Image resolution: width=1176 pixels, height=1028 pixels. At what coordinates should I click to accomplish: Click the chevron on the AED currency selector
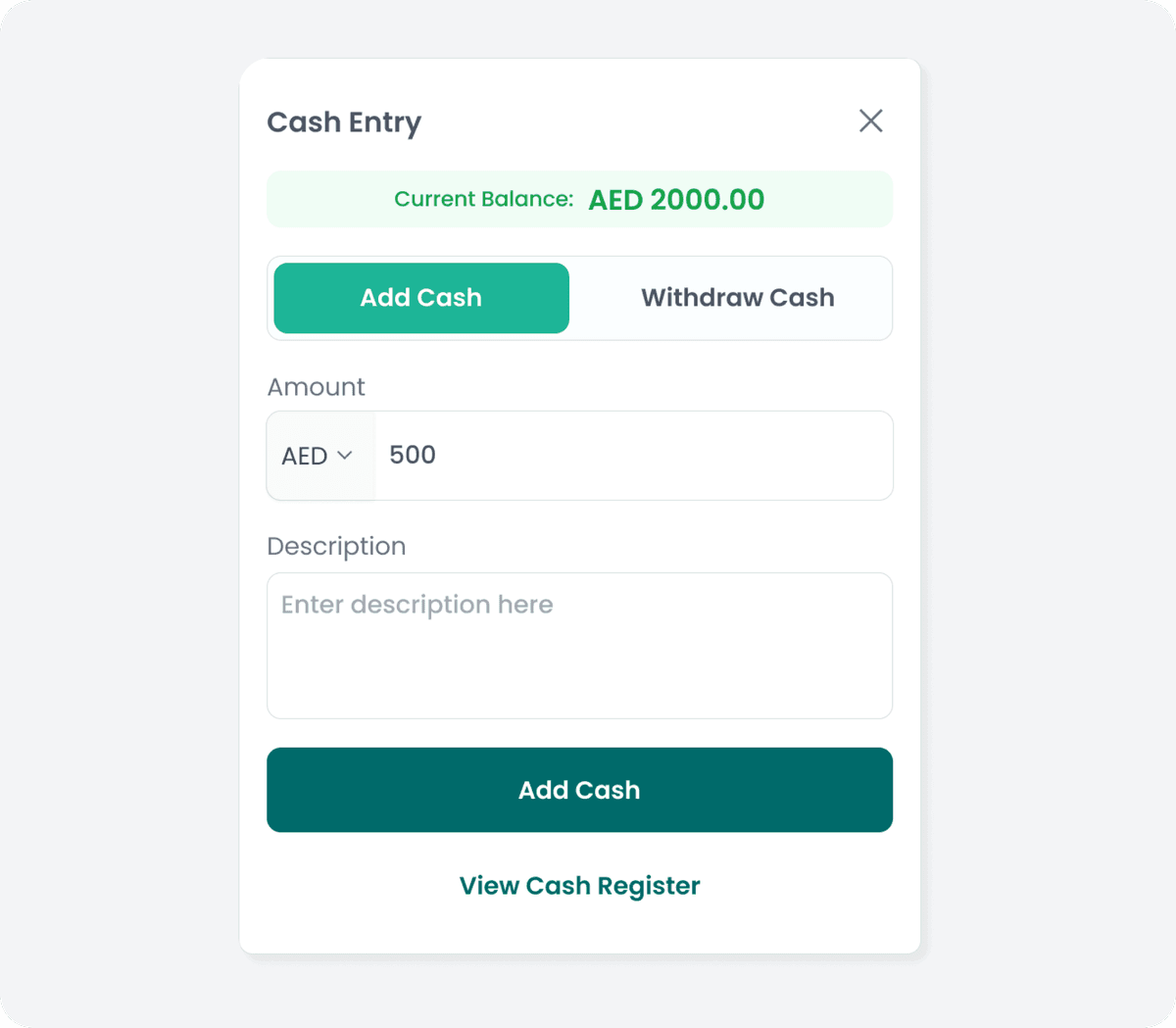(346, 455)
